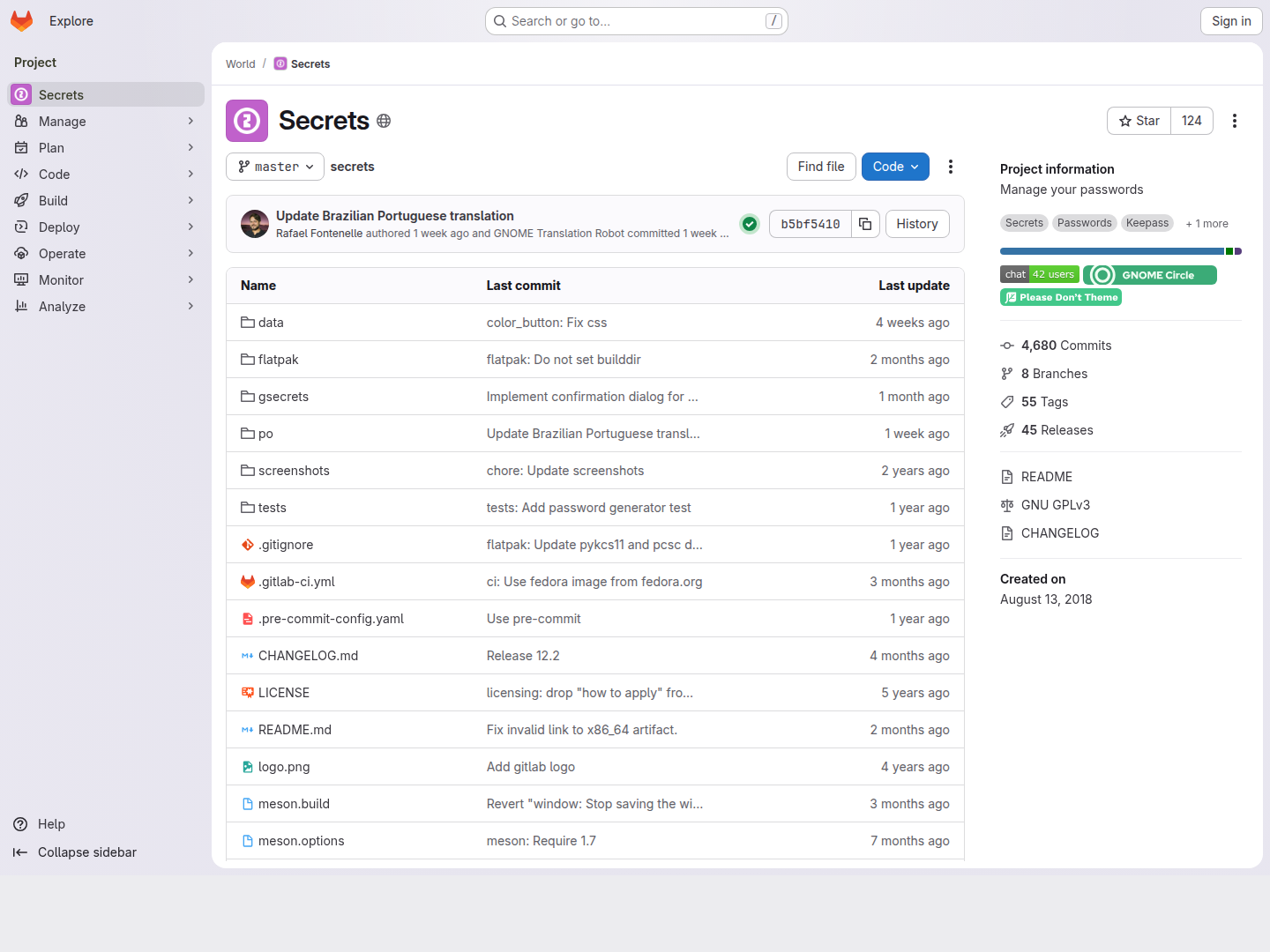This screenshot has height=952, width=1270.
Task: Click the Collapse sidebar arrow icon
Action: (x=20, y=852)
